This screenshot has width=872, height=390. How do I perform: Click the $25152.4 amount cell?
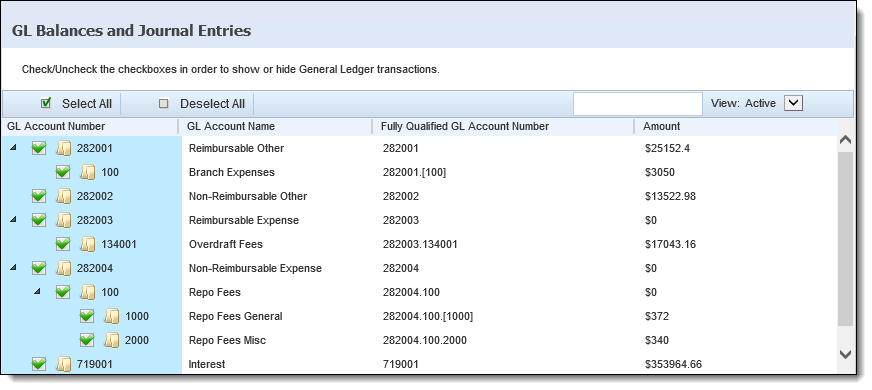pos(667,149)
